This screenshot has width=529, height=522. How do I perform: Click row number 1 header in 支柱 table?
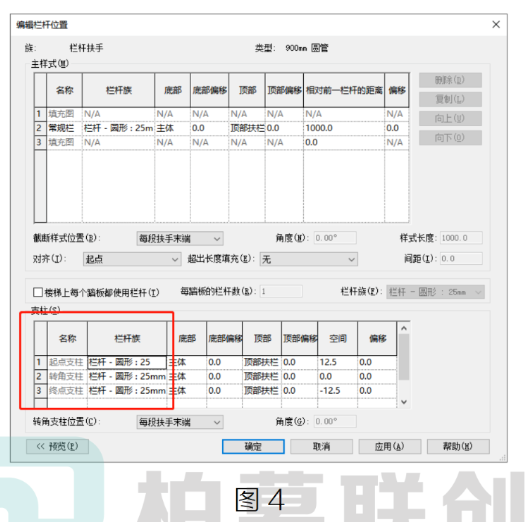pyautogui.click(x=39, y=362)
